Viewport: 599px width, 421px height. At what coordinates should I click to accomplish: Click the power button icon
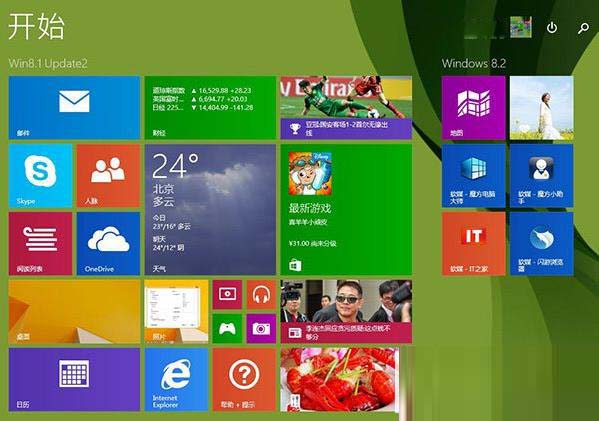pos(552,28)
